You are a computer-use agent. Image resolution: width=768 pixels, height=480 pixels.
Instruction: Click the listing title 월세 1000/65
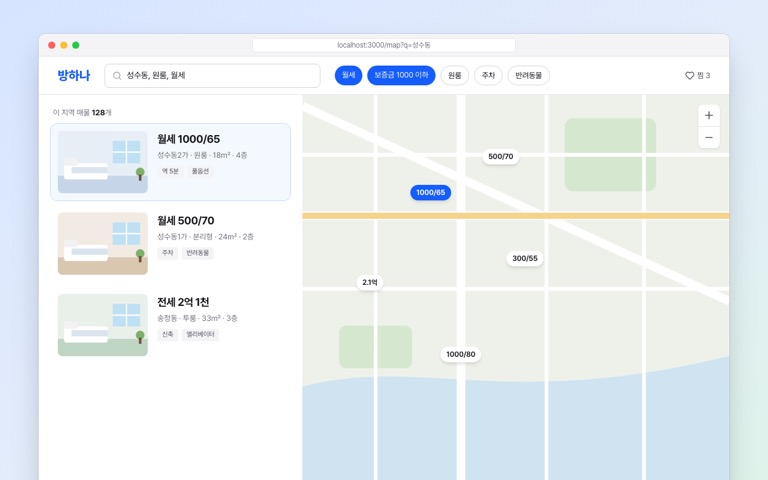coord(189,139)
